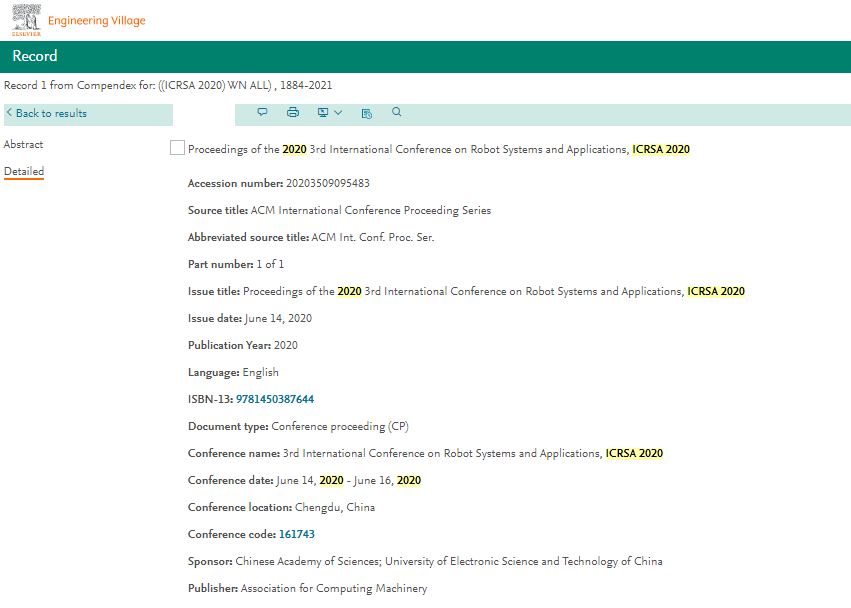Tick the checkbox beside the proceedings title
This screenshot has height=608, width=851.
177,148
